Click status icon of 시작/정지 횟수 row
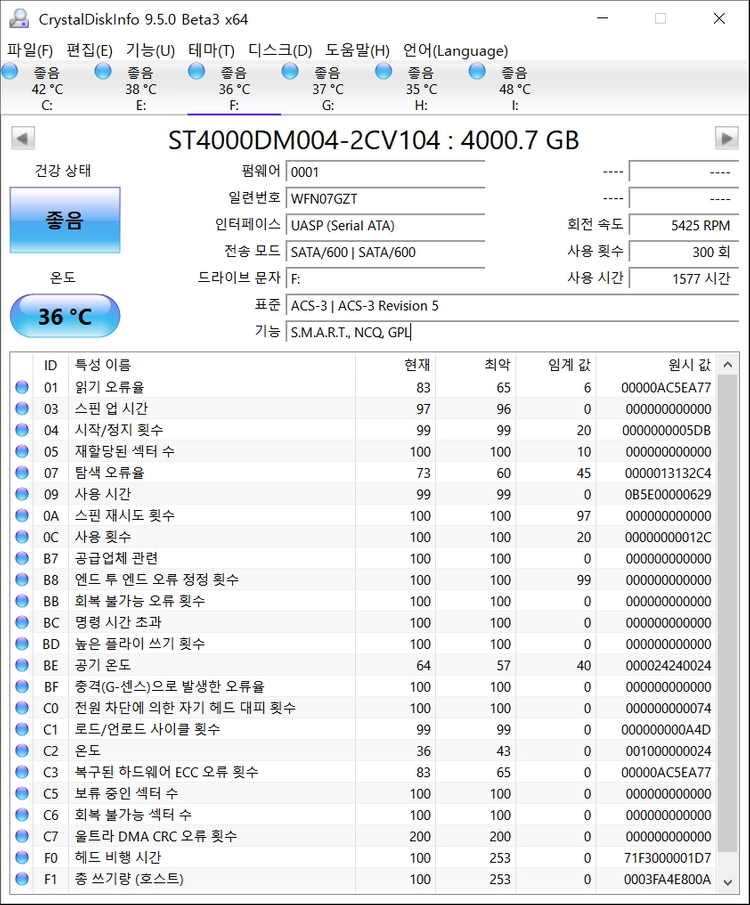Image resolution: width=750 pixels, height=905 pixels. point(22,430)
